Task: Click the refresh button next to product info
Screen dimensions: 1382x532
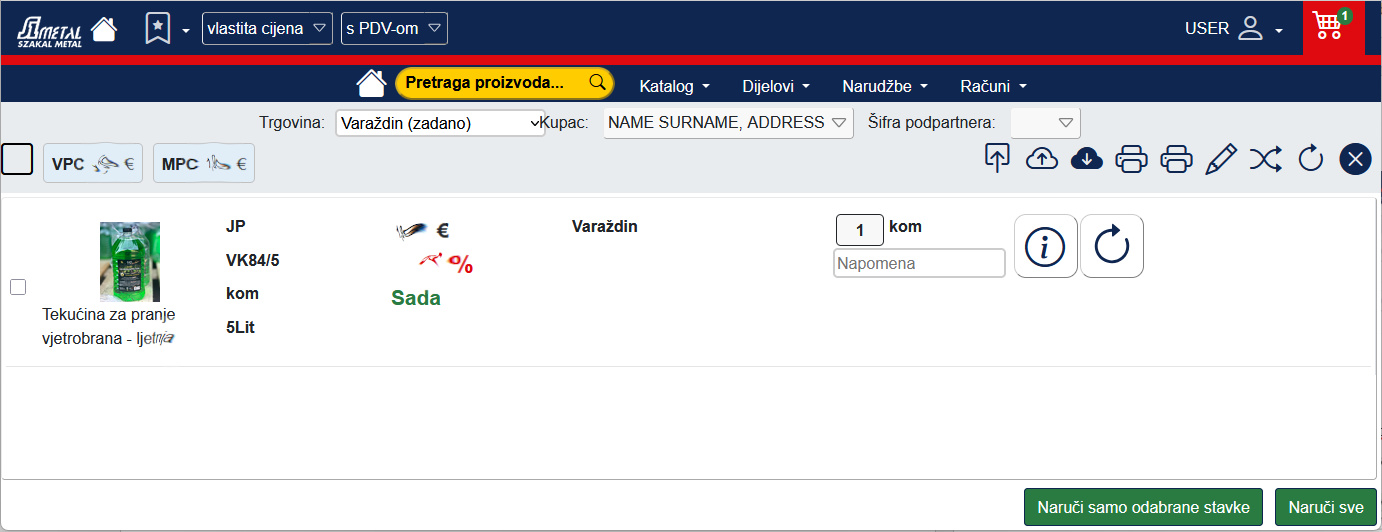Action: pos(1111,246)
